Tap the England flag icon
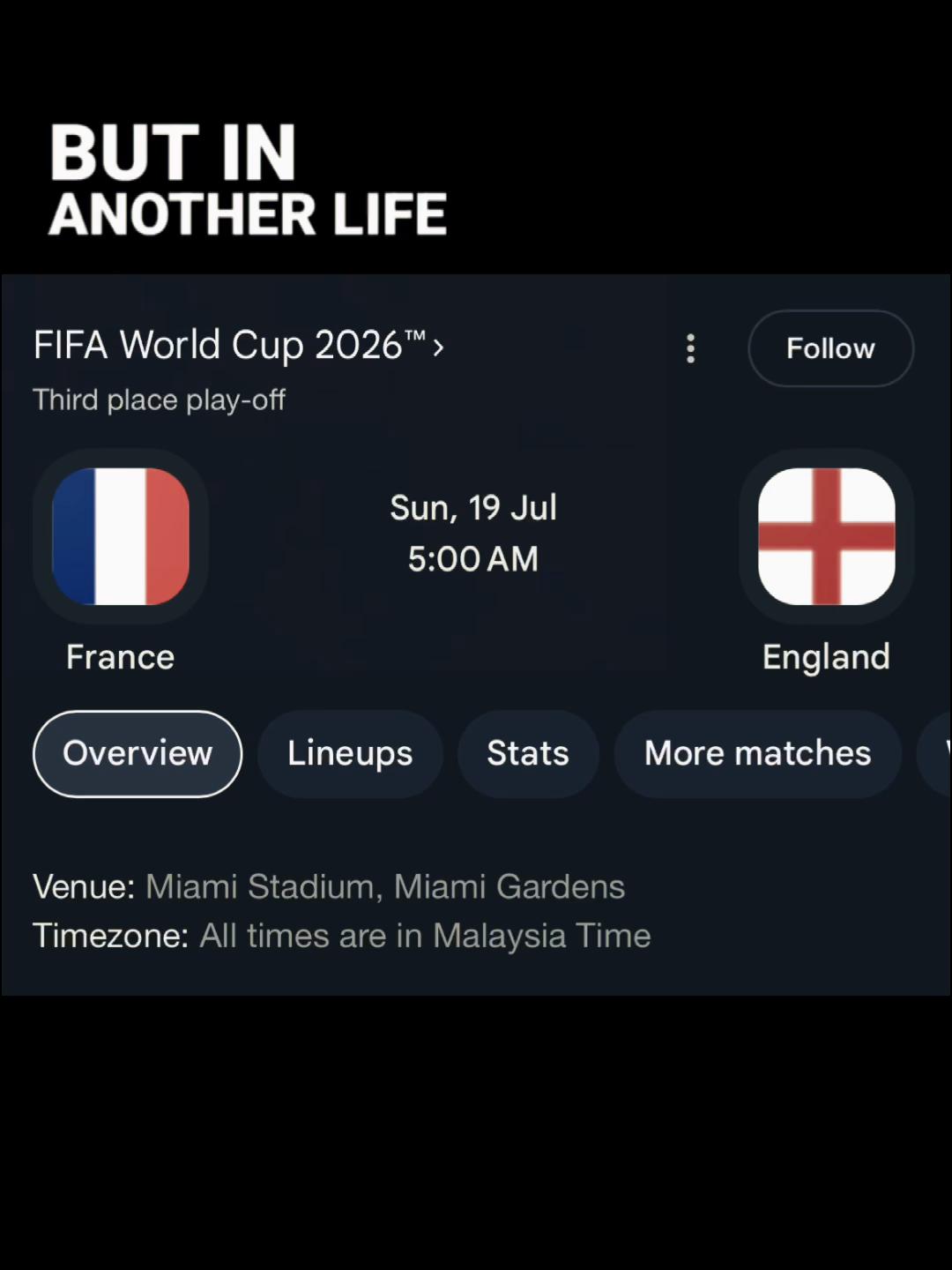 coord(826,536)
